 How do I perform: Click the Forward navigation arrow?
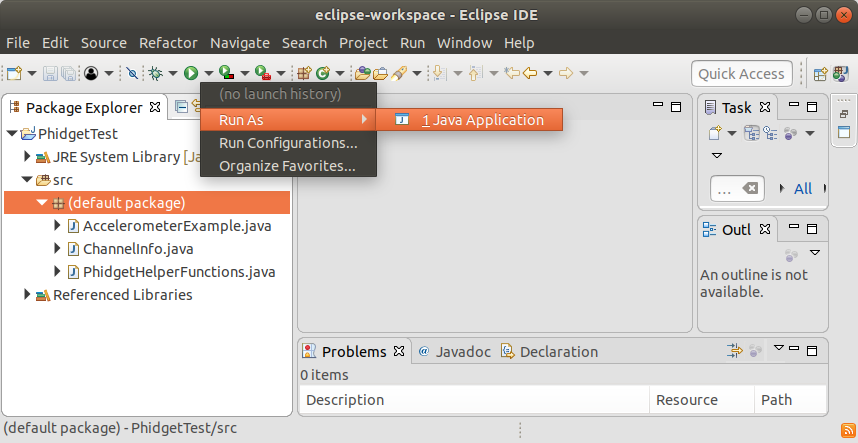pyautogui.click(x=566, y=73)
